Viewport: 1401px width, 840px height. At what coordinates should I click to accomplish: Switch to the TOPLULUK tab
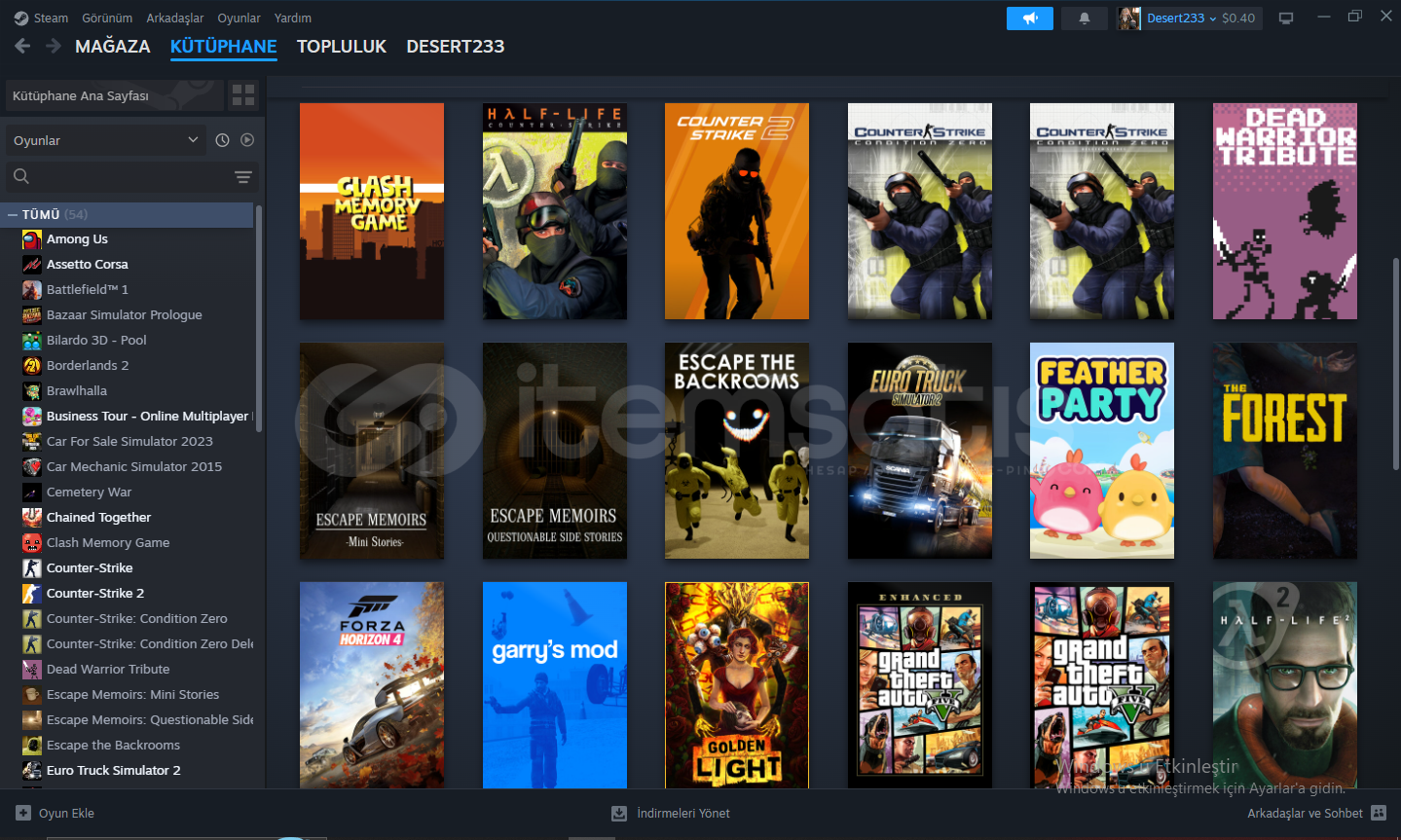342,47
